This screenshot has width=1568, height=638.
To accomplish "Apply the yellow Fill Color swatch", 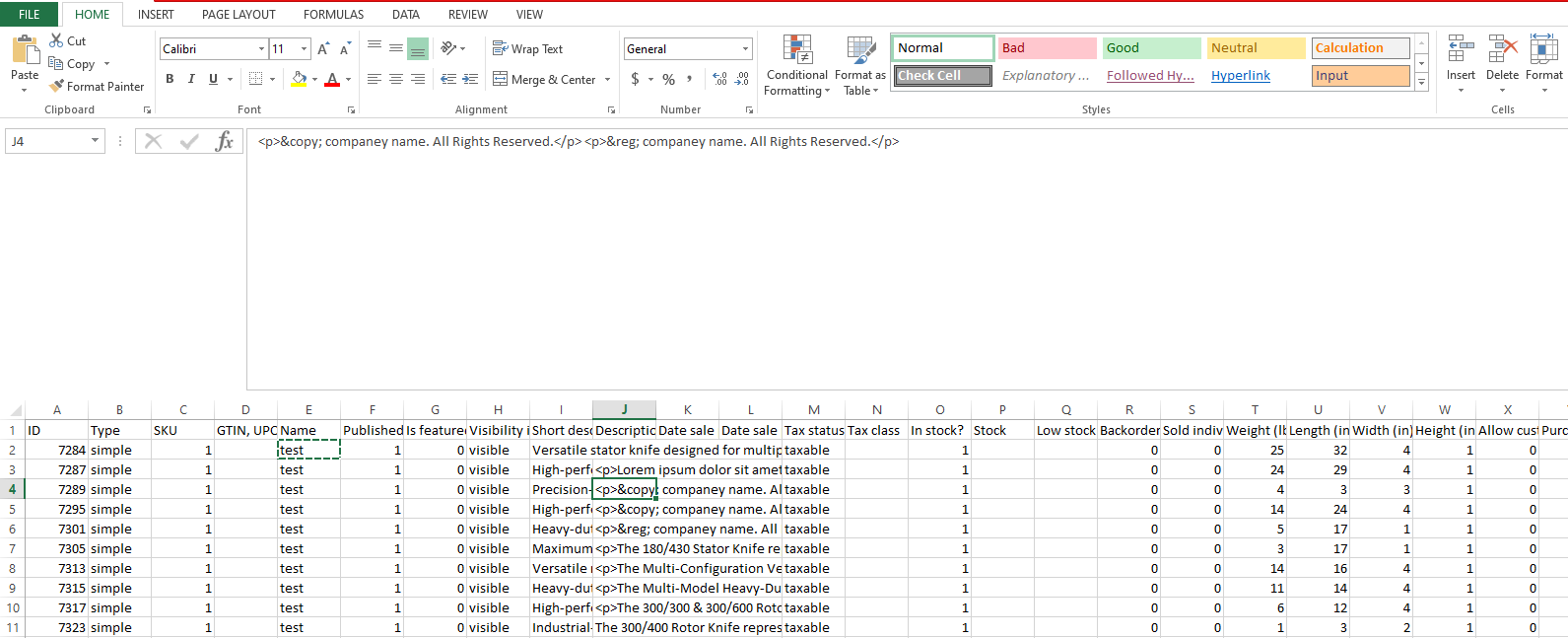I will [x=299, y=79].
